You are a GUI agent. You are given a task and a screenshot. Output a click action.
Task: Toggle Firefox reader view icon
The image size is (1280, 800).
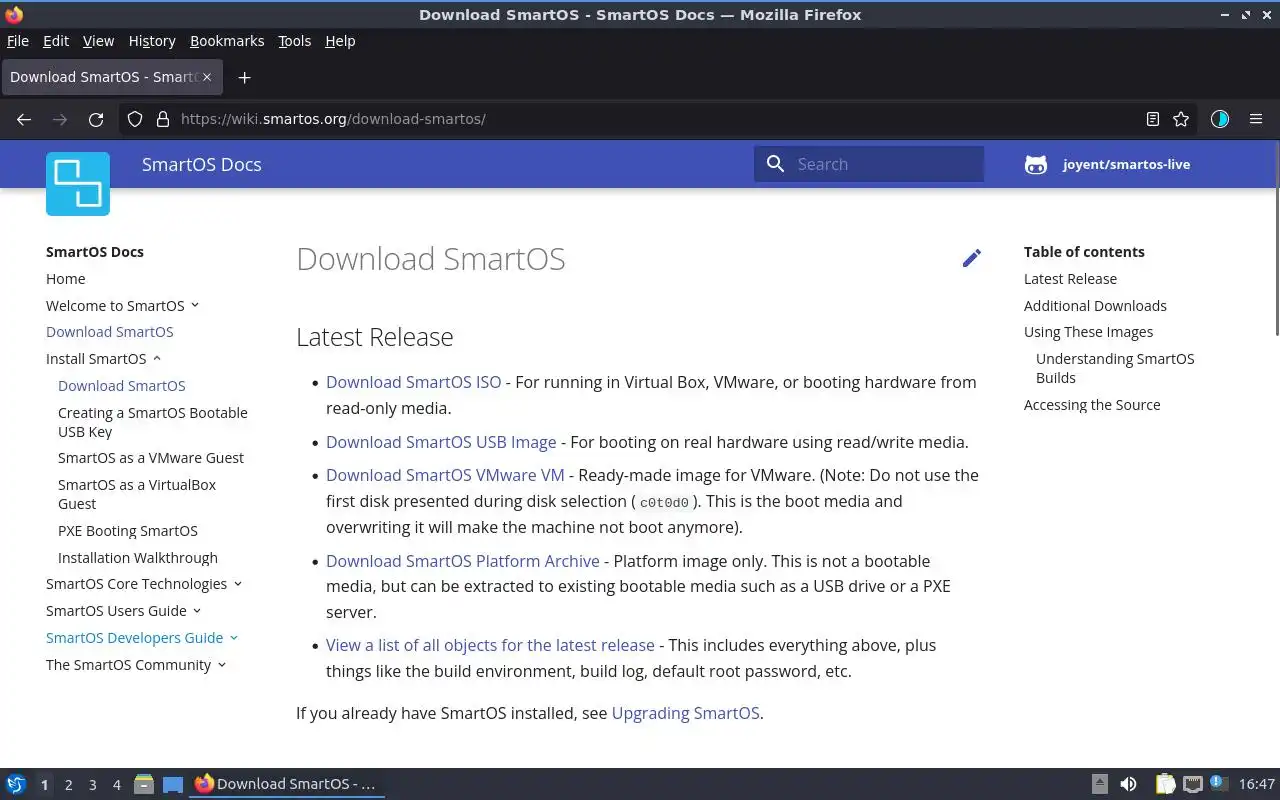pos(1153,119)
